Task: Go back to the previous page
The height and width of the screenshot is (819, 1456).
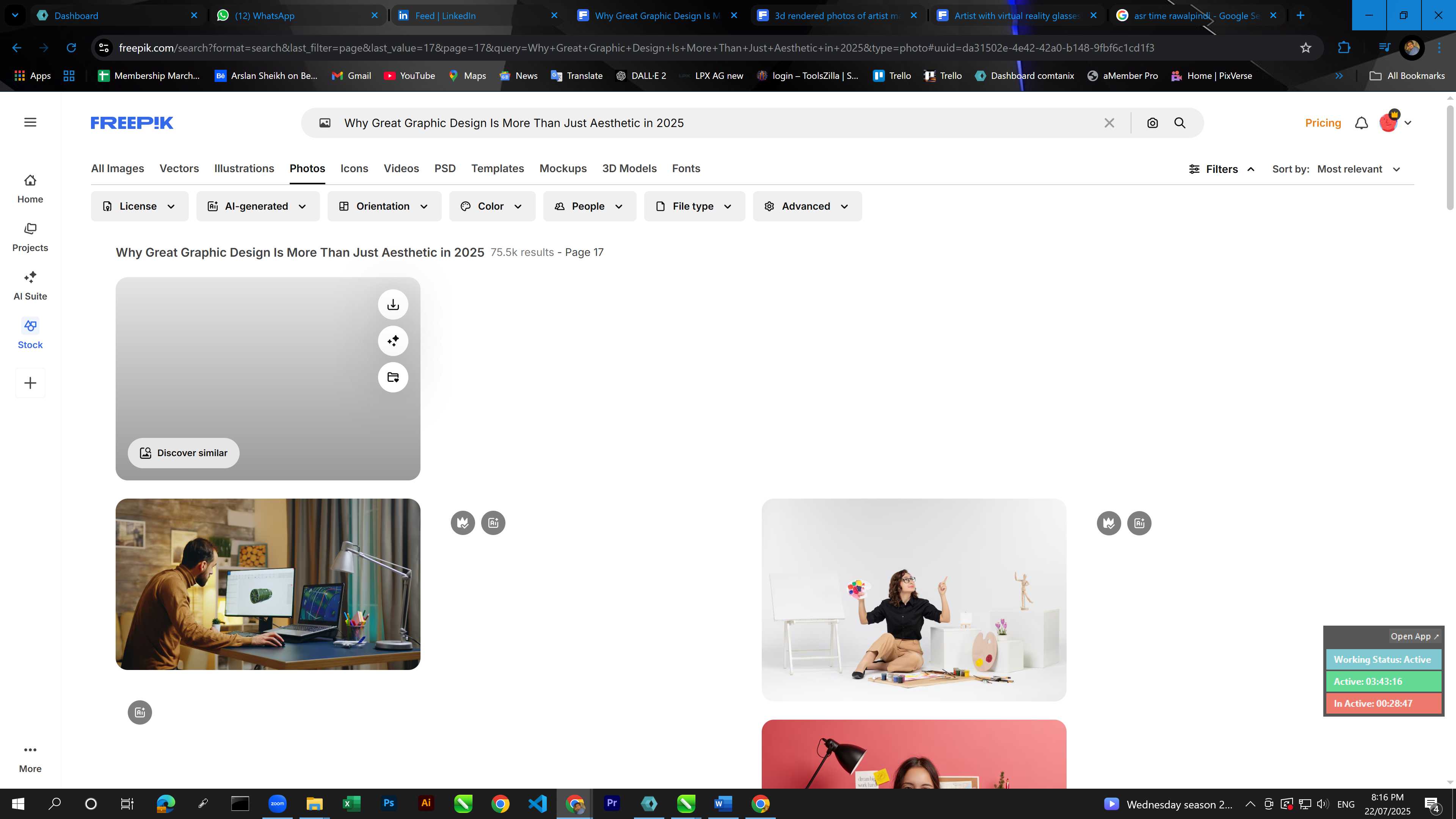Action: (x=17, y=48)
